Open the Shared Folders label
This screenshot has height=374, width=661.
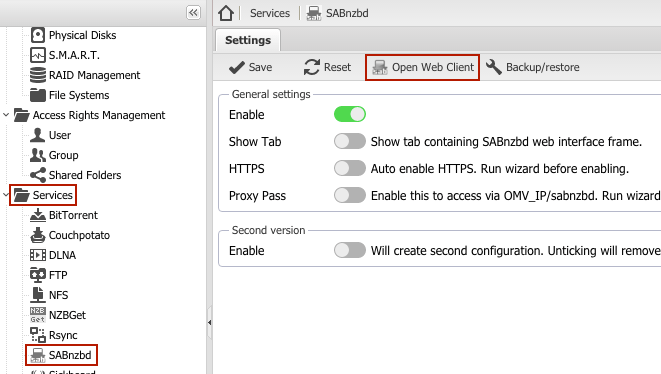coord(85,175)
